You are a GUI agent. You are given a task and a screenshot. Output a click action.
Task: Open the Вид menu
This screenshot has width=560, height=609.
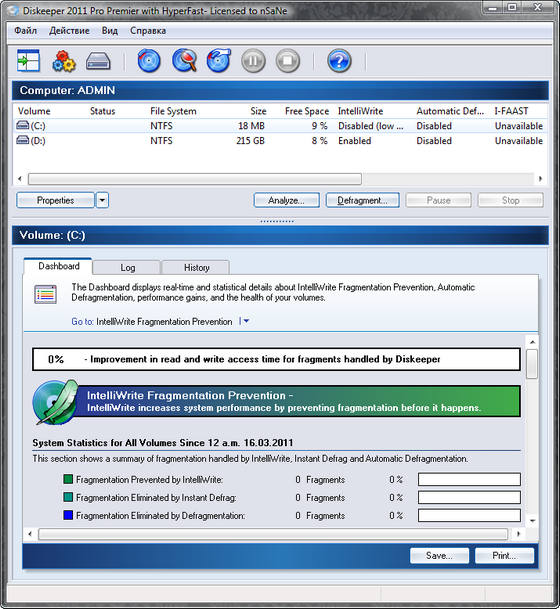110,31
